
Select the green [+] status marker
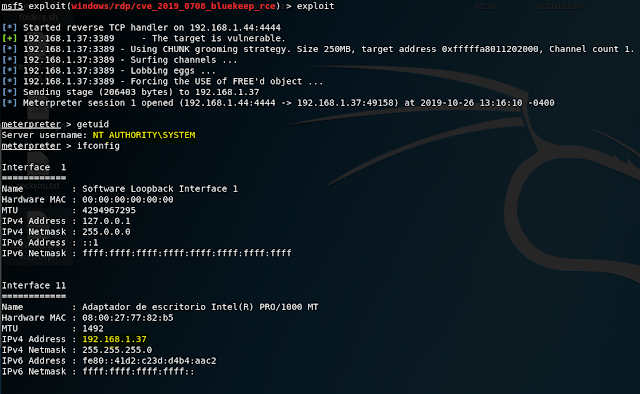(9, 38)
